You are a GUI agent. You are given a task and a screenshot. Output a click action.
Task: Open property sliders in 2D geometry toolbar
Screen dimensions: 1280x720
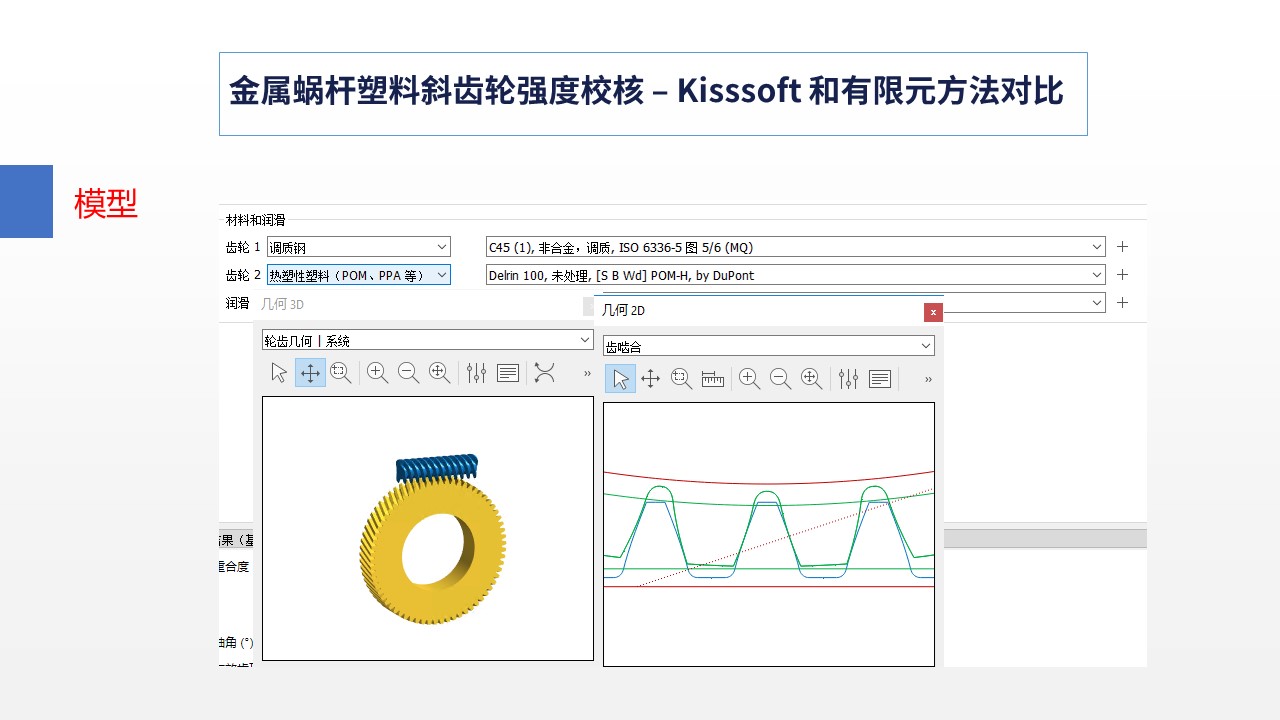pyautogui.click(x=848, y=379)
